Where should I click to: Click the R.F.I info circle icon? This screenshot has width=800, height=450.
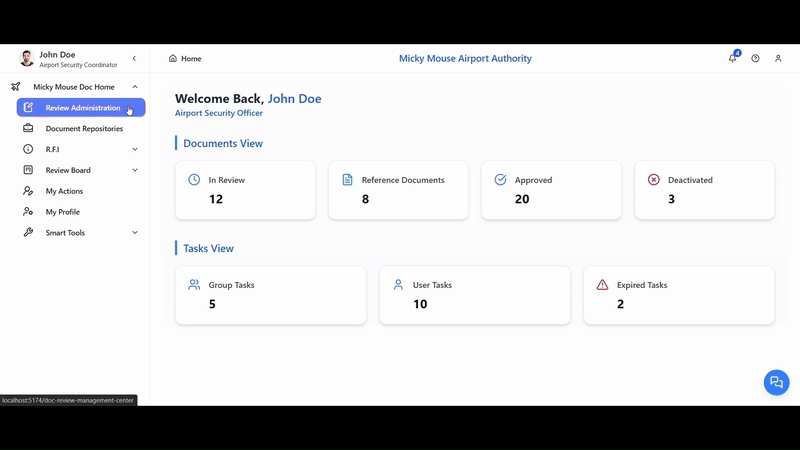[28, 149]
